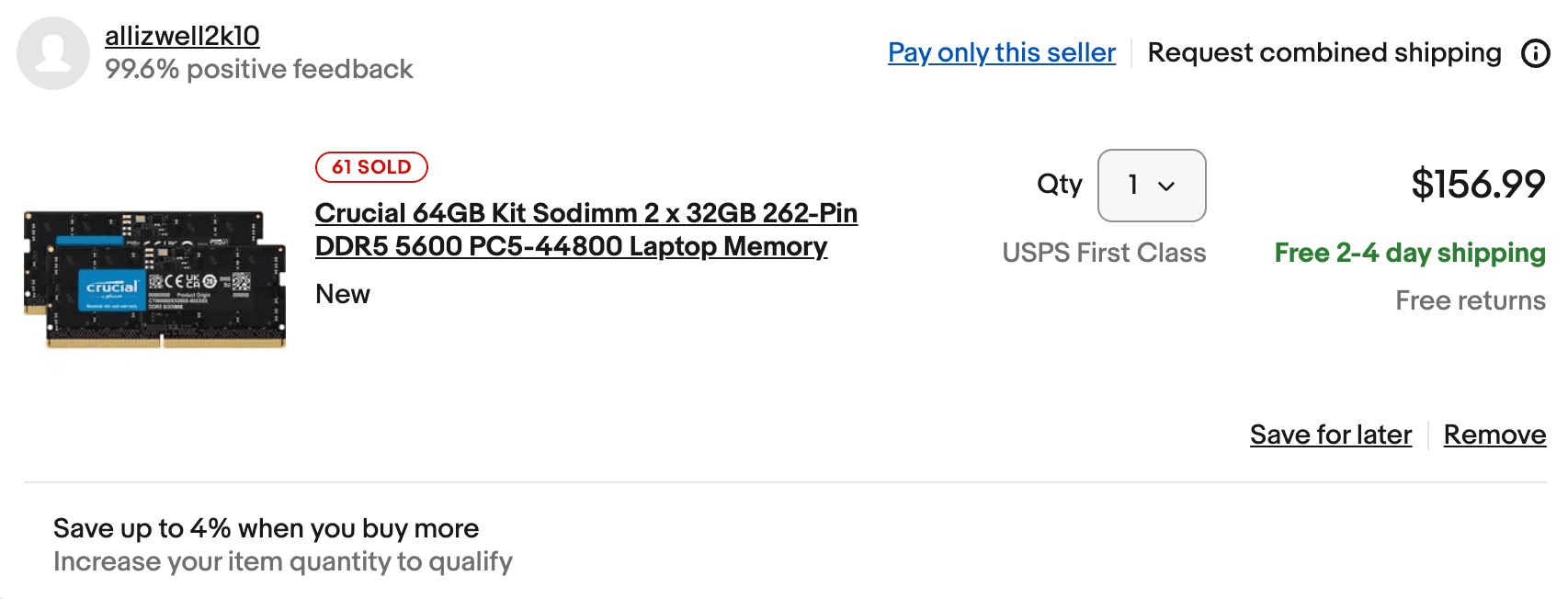Viewport: 1568px width, 599px height.
Task: Click the New condition label
Action: click(342, 294)
